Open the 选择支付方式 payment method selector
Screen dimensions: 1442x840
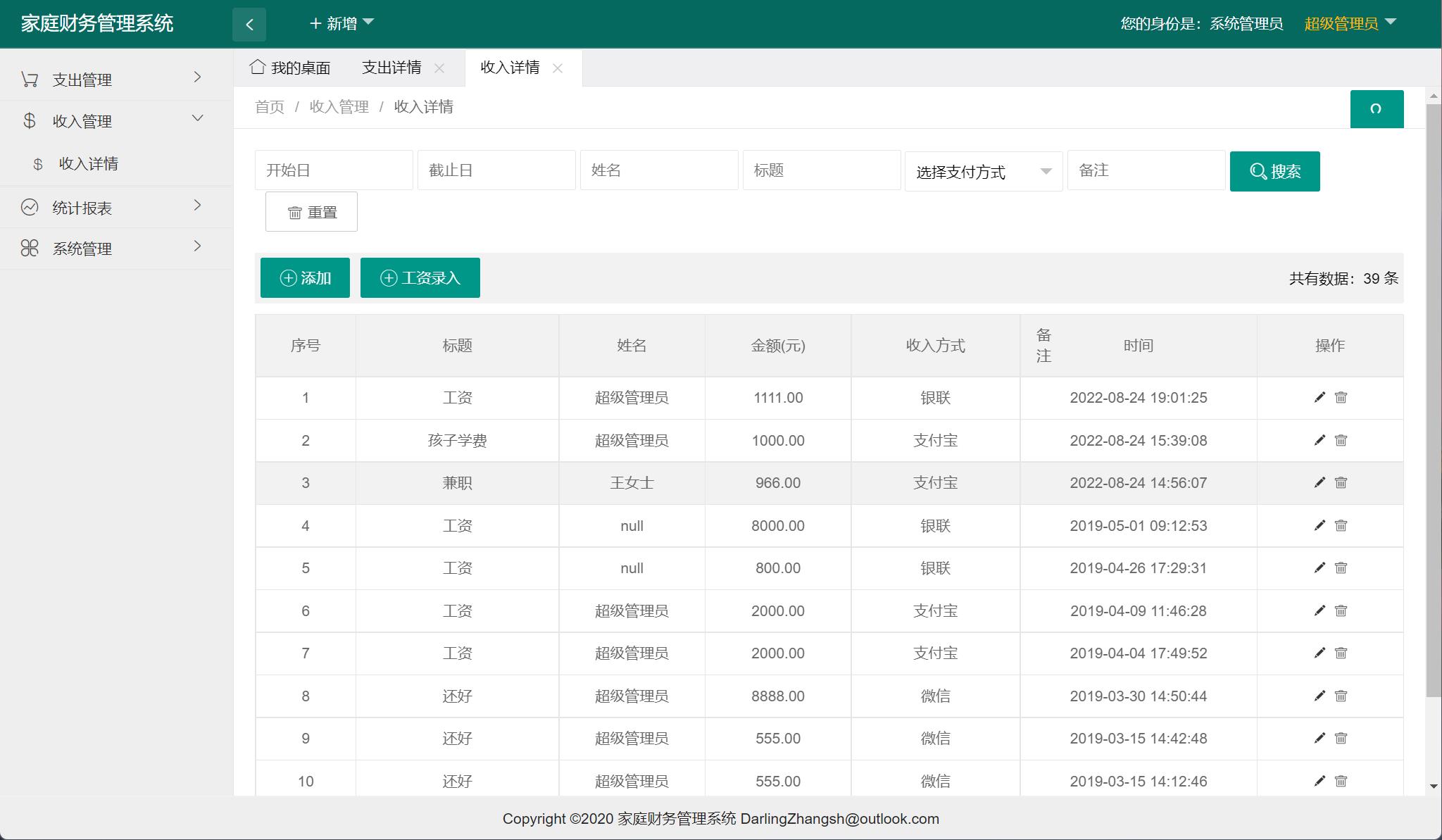[x=982, y=170]
